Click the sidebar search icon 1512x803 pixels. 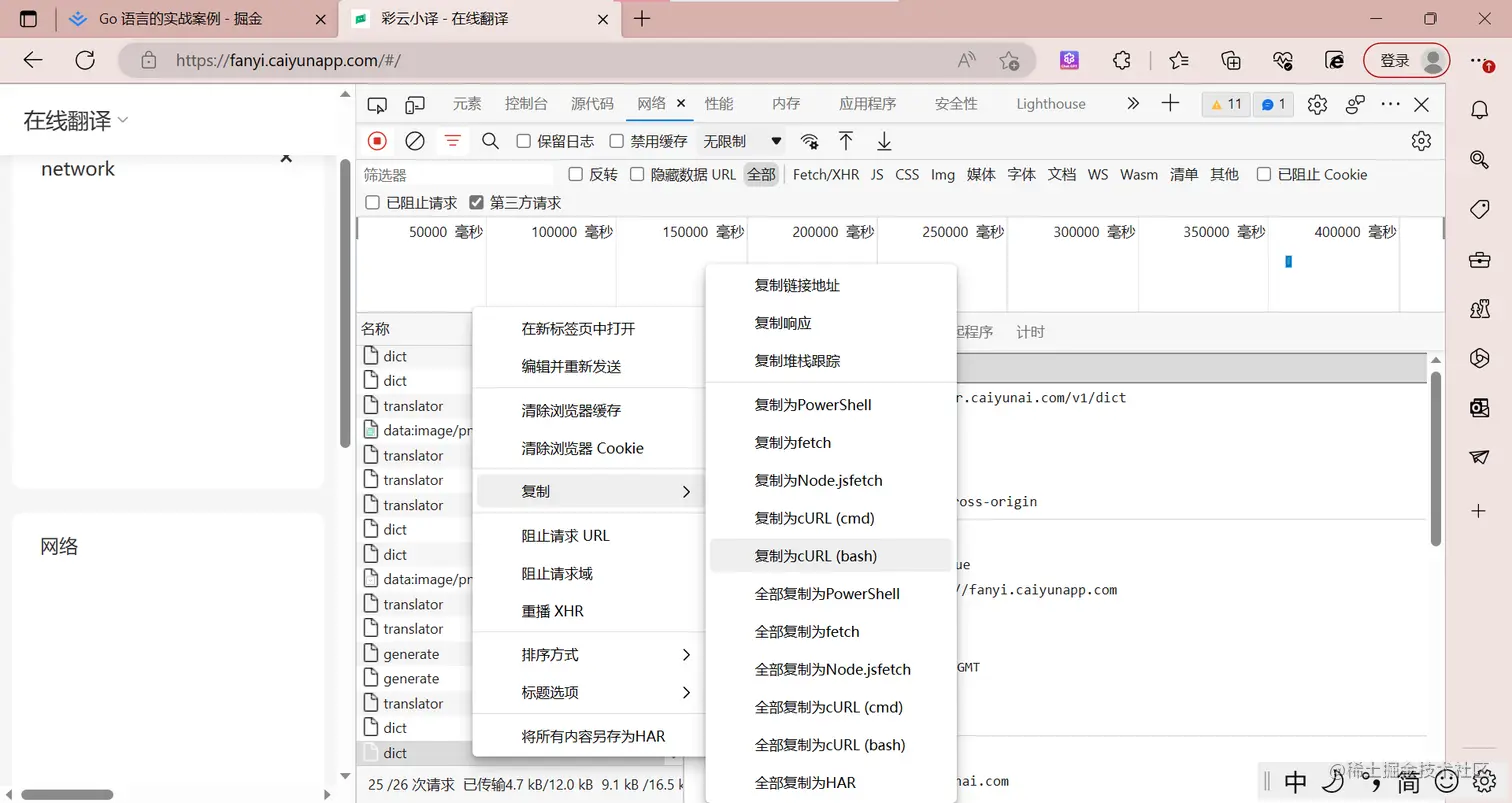pyautogui.click(x=1479, y=159)
